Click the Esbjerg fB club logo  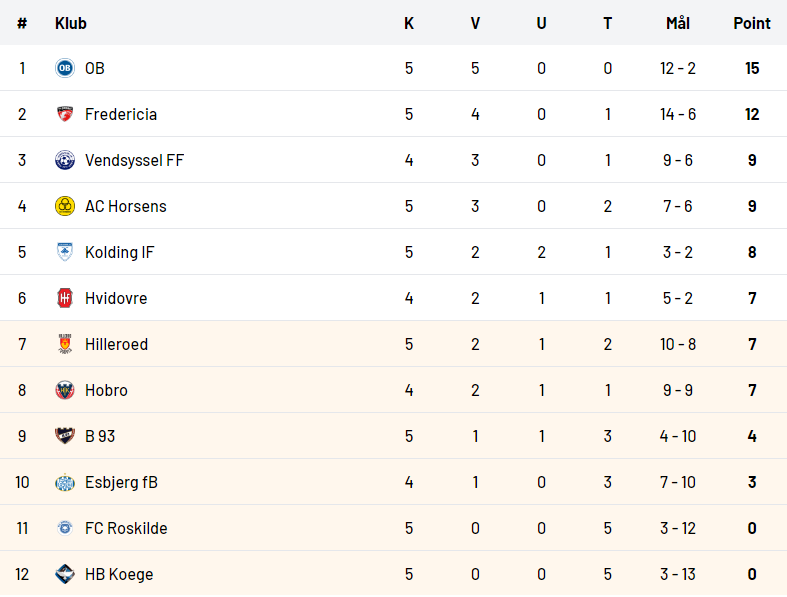(x=65, y=482)
